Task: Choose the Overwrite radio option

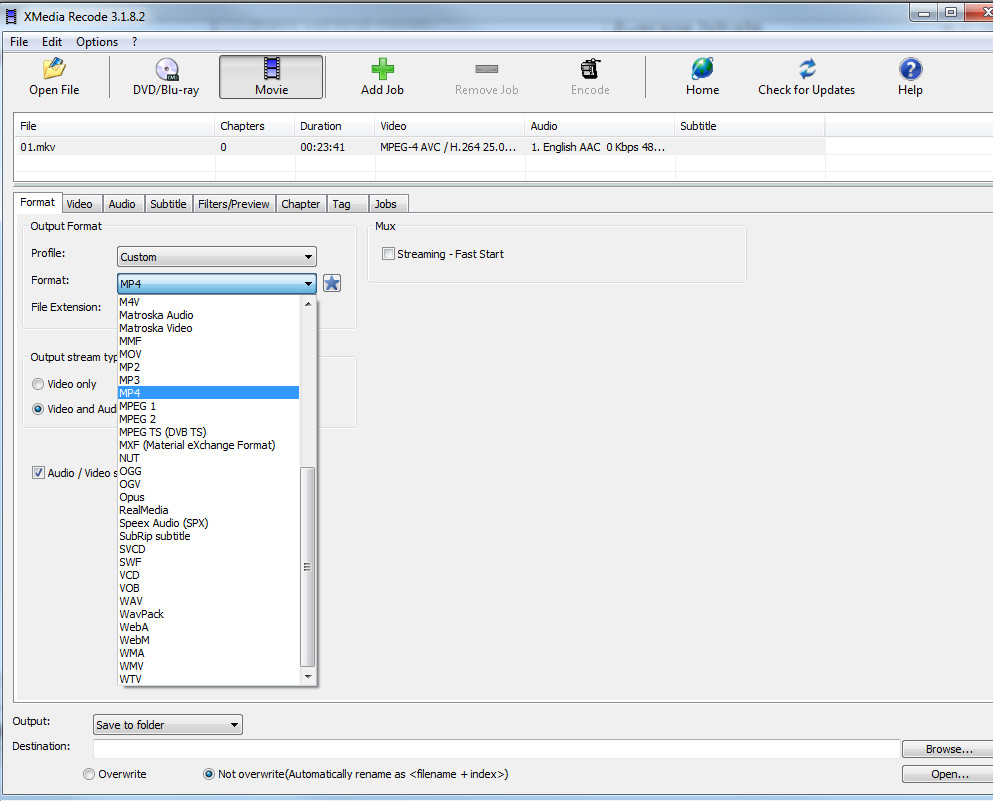Action: [89, 774]
